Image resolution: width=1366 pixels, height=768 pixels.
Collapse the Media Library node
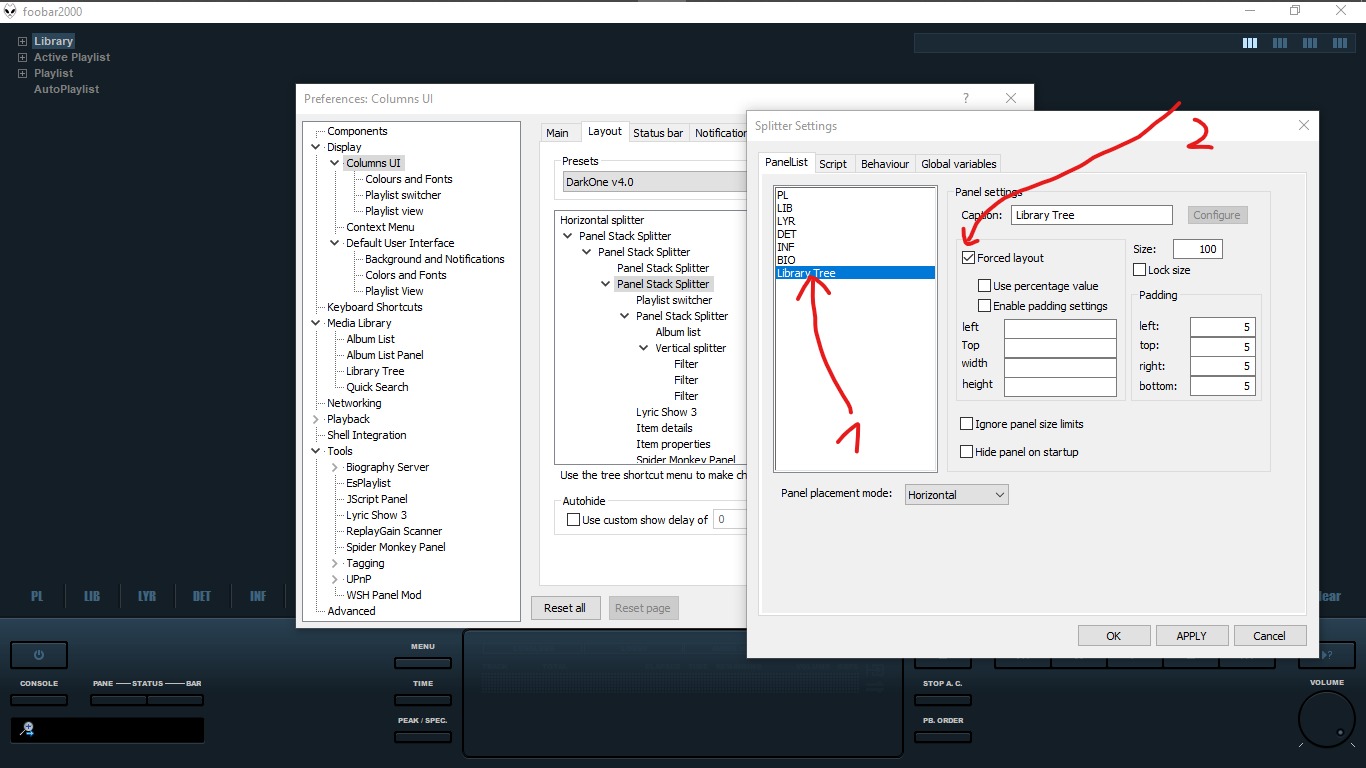(x=316, y=323)
